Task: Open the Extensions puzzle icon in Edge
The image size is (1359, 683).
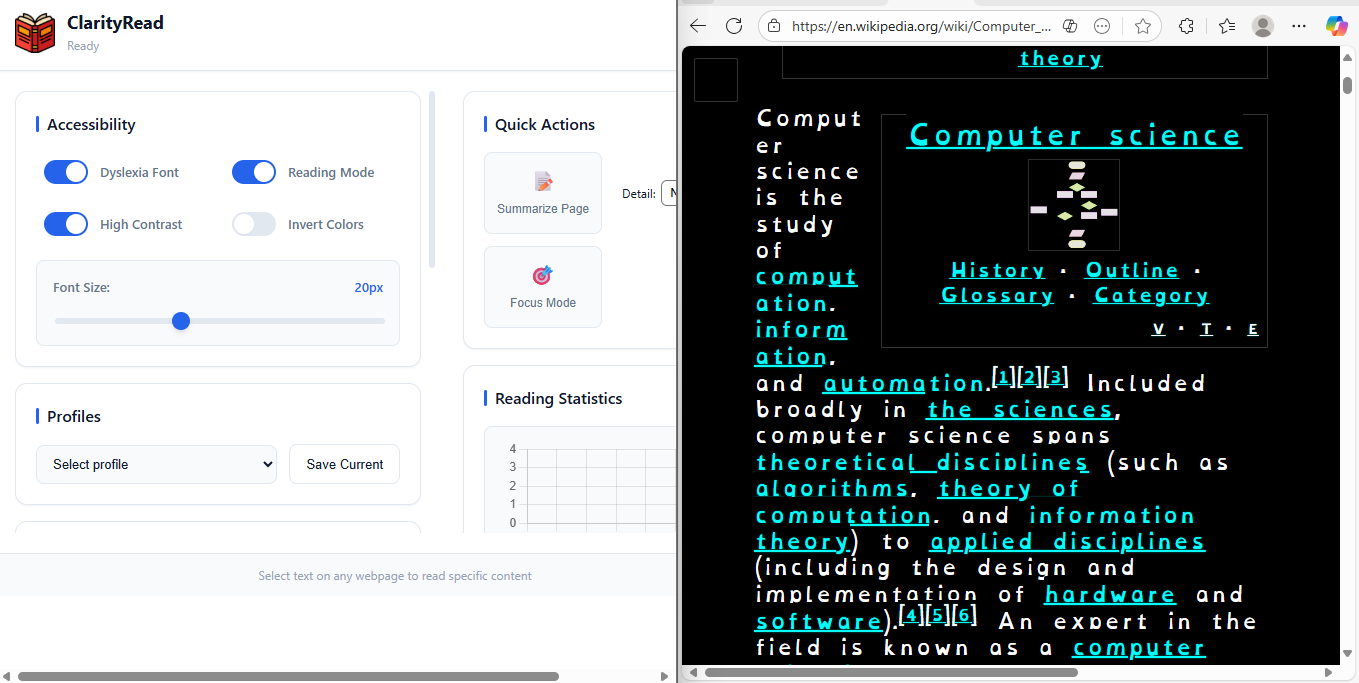Action: pos(1186,26)
